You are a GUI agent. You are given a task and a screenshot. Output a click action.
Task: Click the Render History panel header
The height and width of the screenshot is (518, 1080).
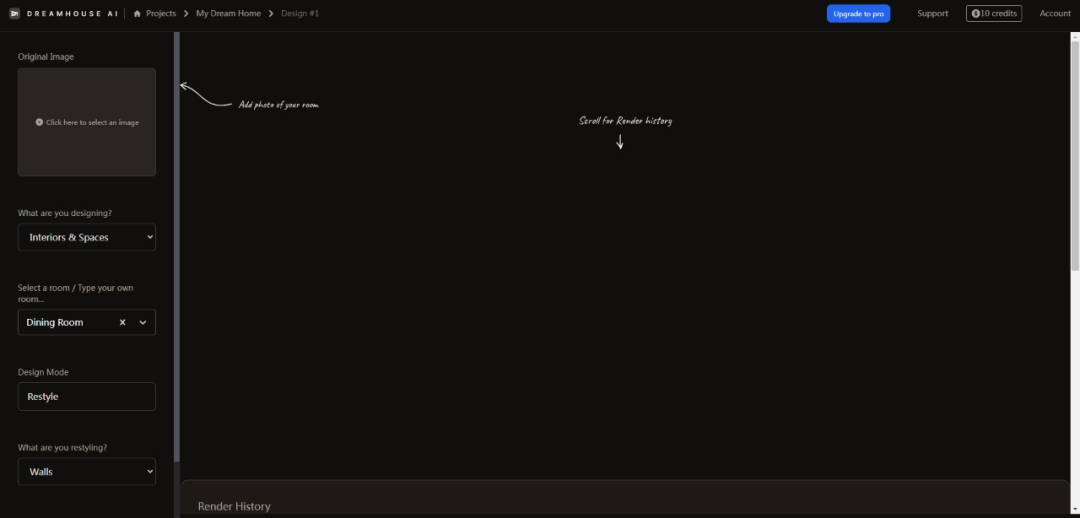tap(234, 506)
